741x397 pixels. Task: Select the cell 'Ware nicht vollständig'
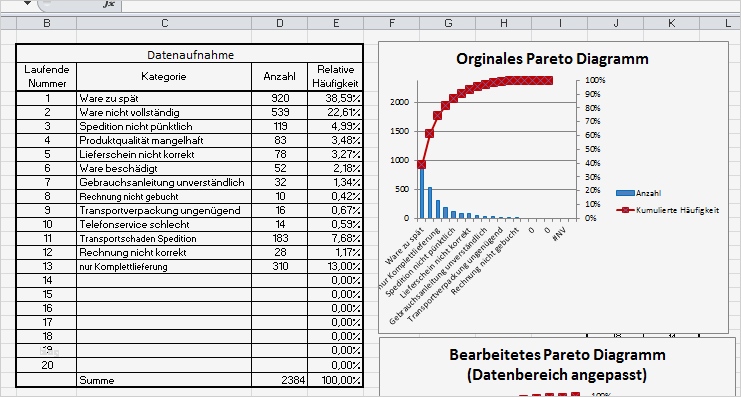(x=164, y=112)
